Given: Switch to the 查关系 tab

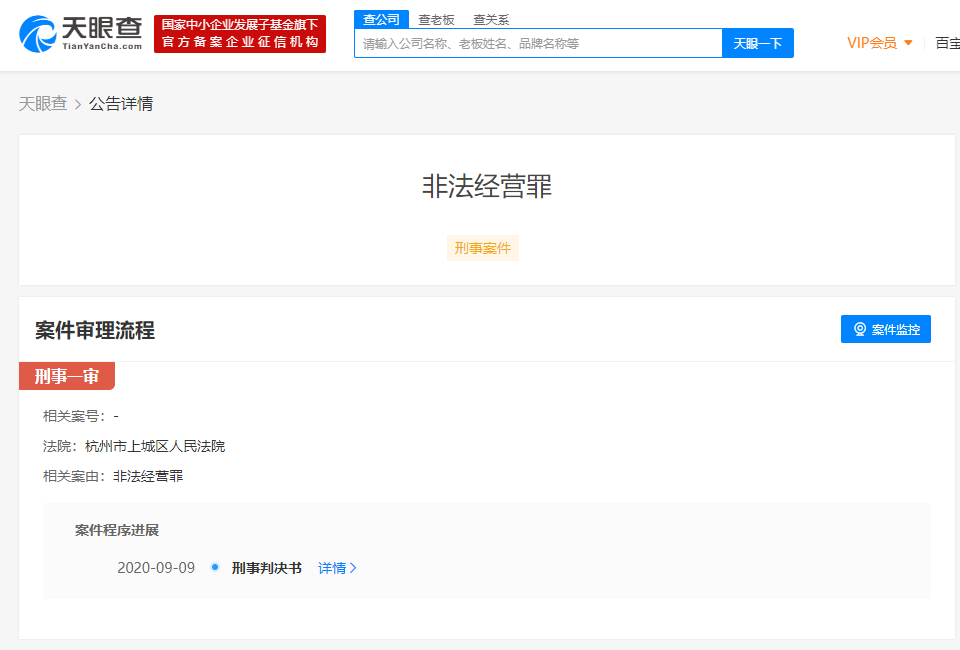Looking at the screenshot, I should pos(491,19).
